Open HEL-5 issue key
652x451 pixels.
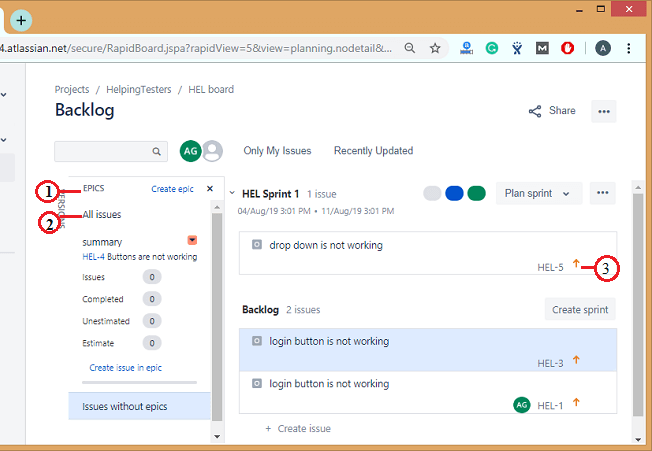(550, 268)
